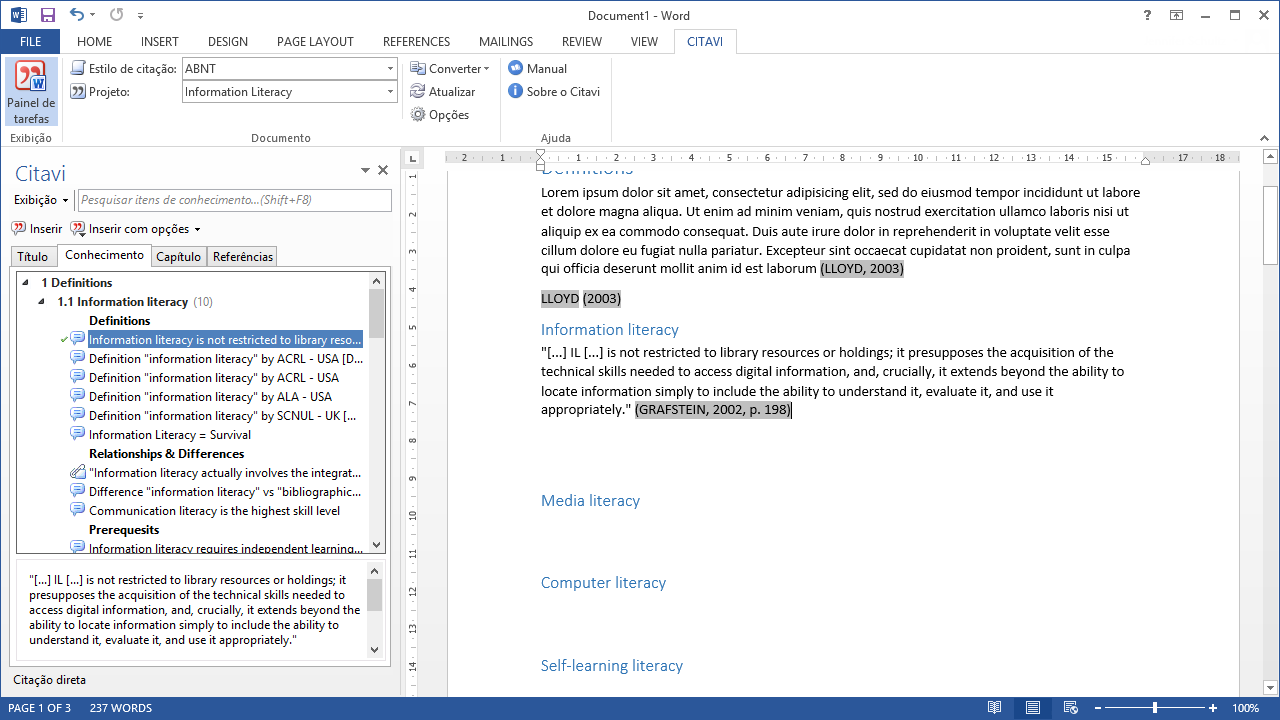Click the Save icon in the quick access toolbar
1280x720 pixels.
47,15
